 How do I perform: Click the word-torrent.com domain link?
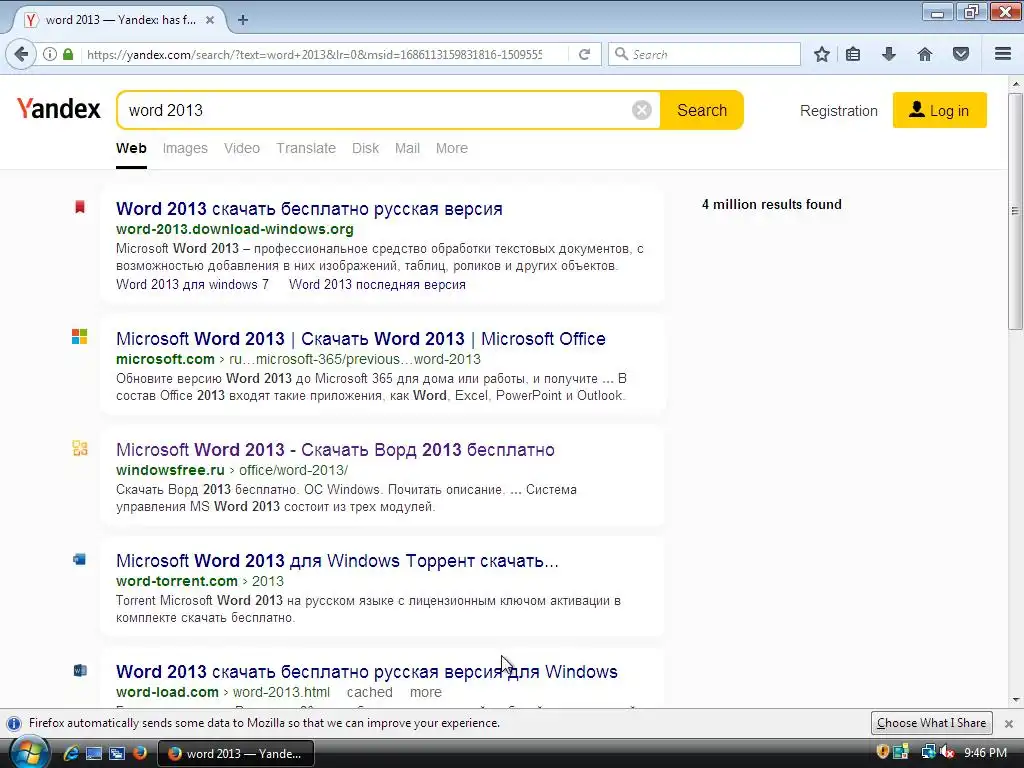pyautogui.click(x=176, y=581)
